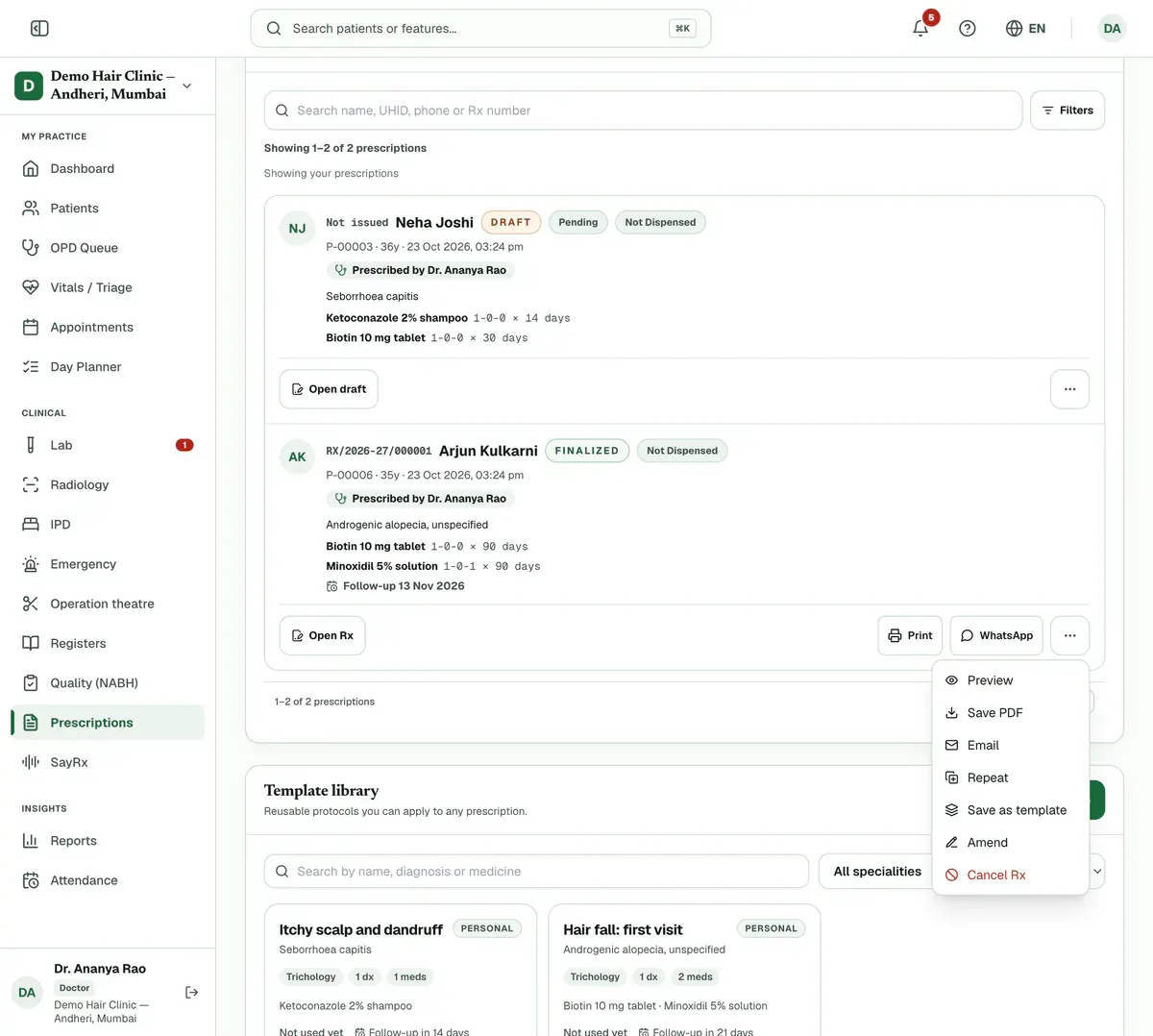Collapse the sidebar with the panel icon
This screenshot has height=1036, width=1153.
click(x=39, y=29)
